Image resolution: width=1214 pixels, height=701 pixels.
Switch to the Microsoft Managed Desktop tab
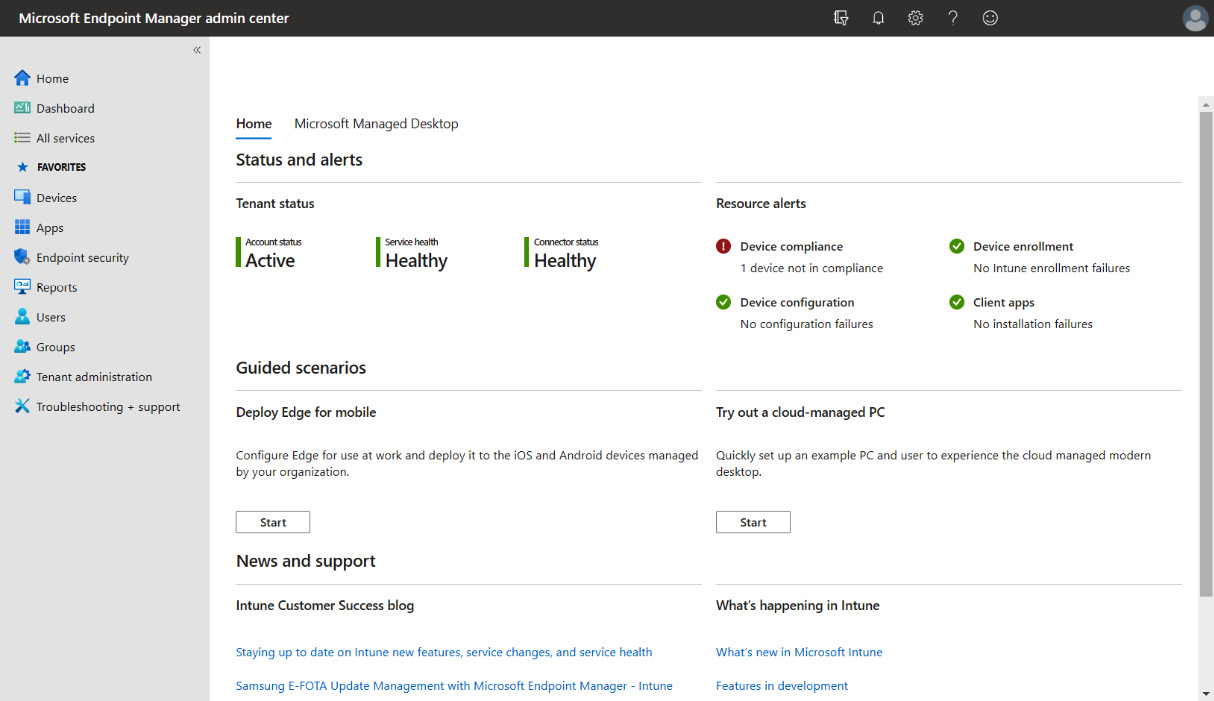click(376, 124)
